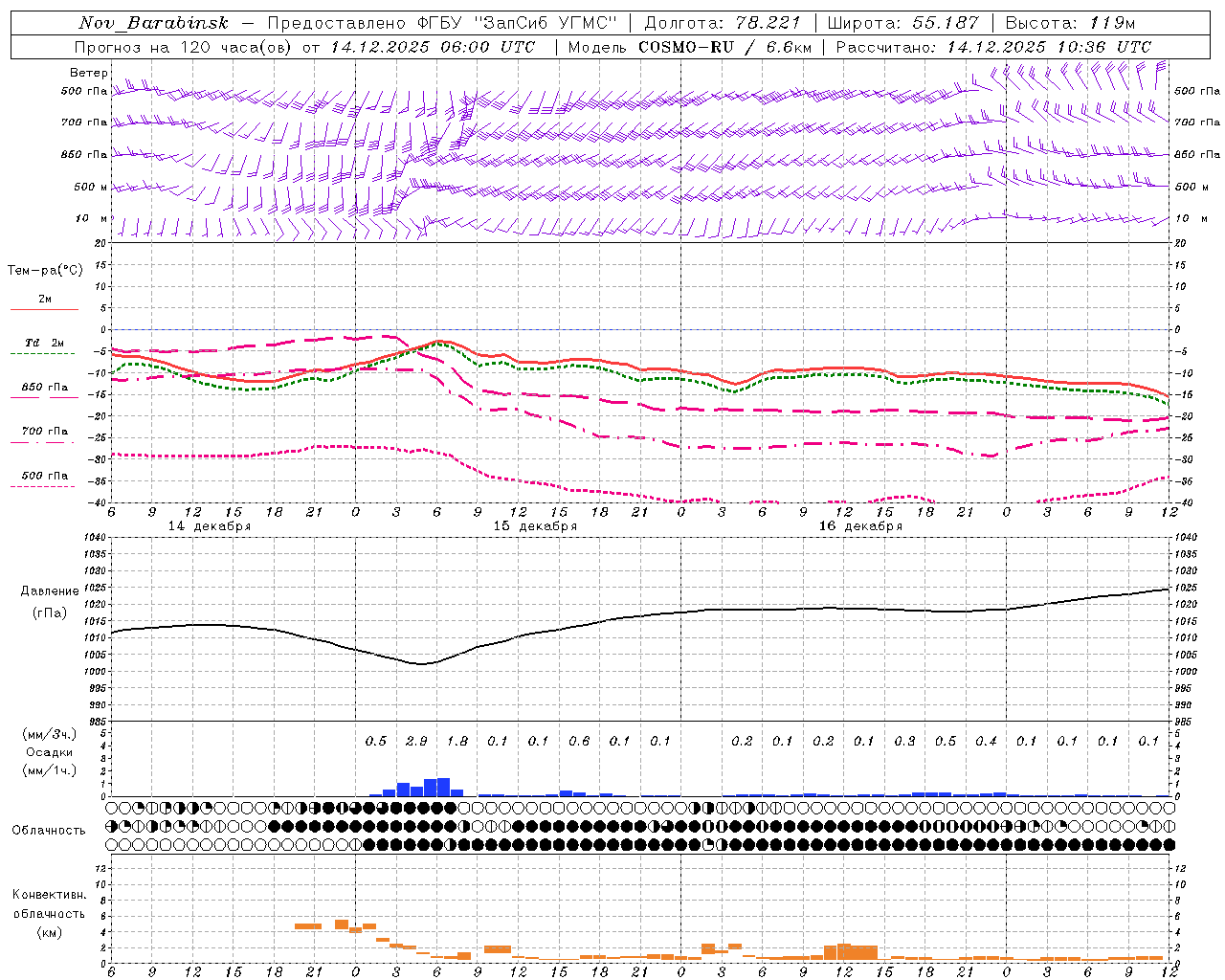Click the Давление panel label

(x=50, y=591)
